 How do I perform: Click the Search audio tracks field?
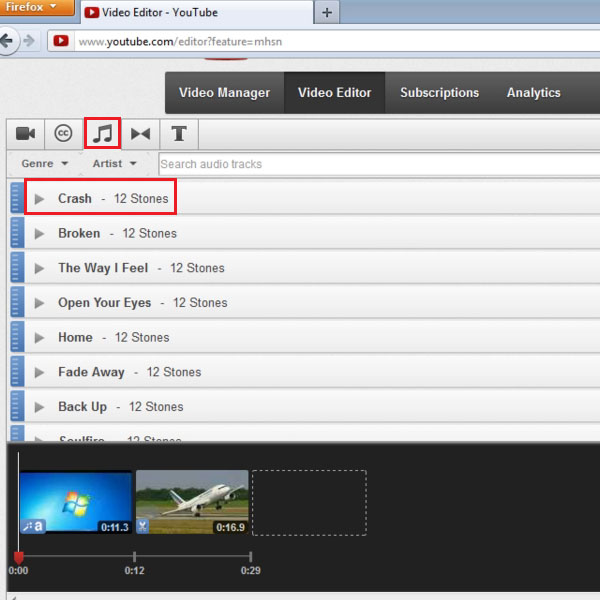(x=379, y=164)
